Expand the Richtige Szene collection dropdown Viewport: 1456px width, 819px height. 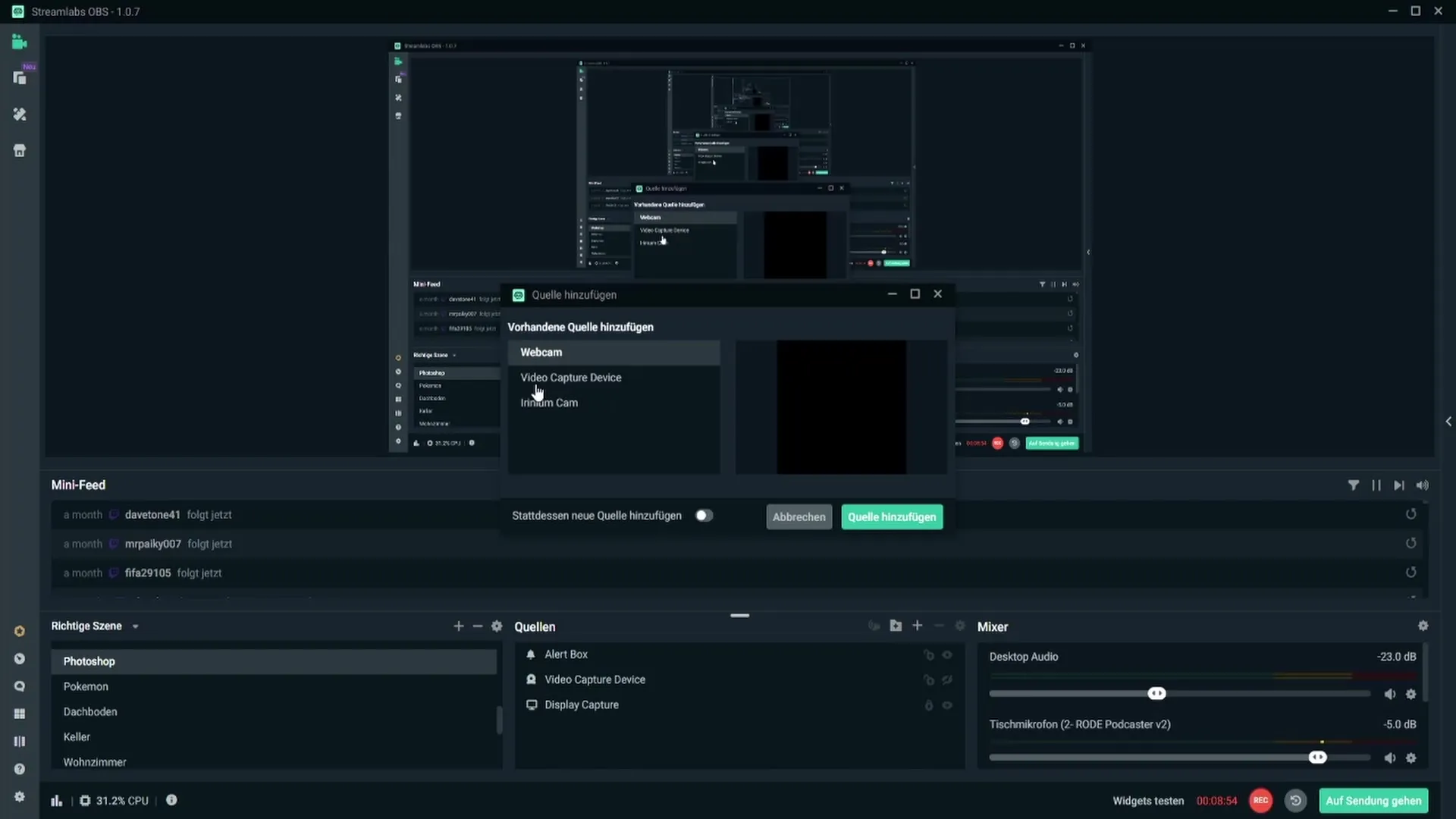136,627
